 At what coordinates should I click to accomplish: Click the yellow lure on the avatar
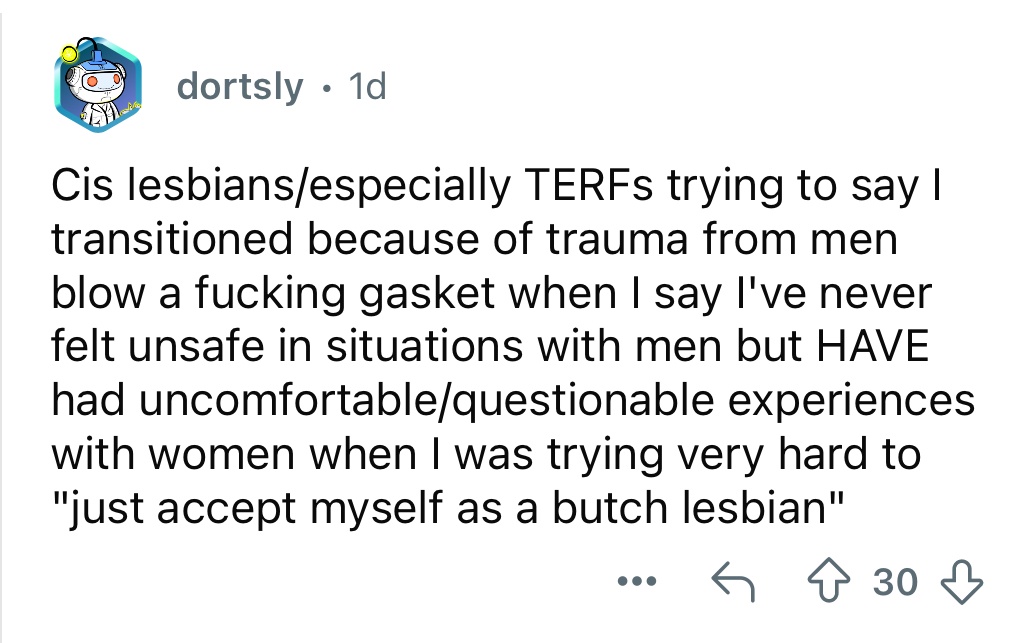click(68, 54)
